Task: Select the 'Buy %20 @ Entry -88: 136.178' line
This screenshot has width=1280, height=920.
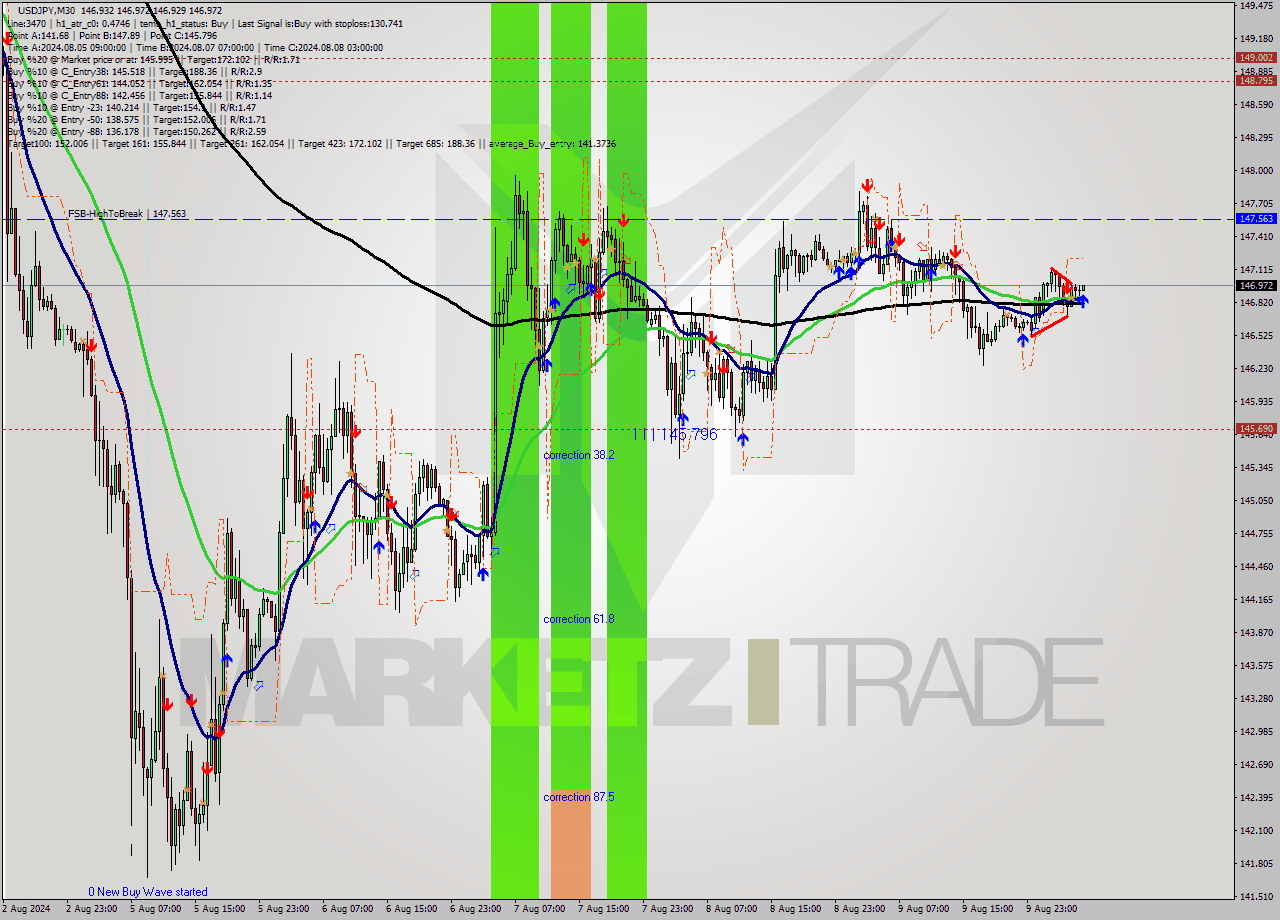Action: tap(75, 131)
